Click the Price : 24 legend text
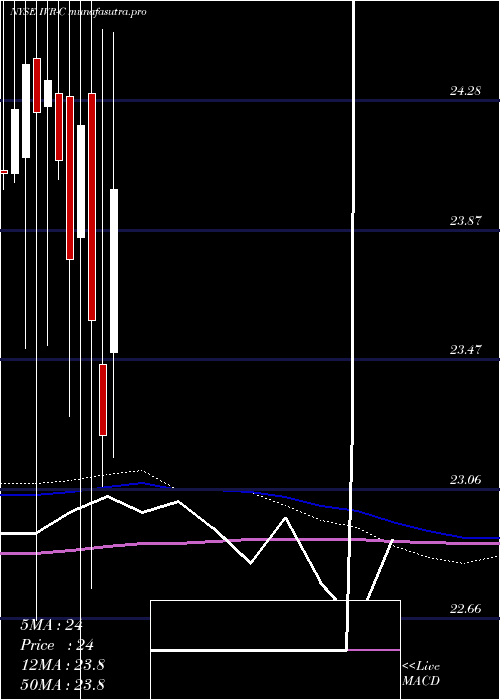Viewport: 500px width, 700px height. (57, 645)
